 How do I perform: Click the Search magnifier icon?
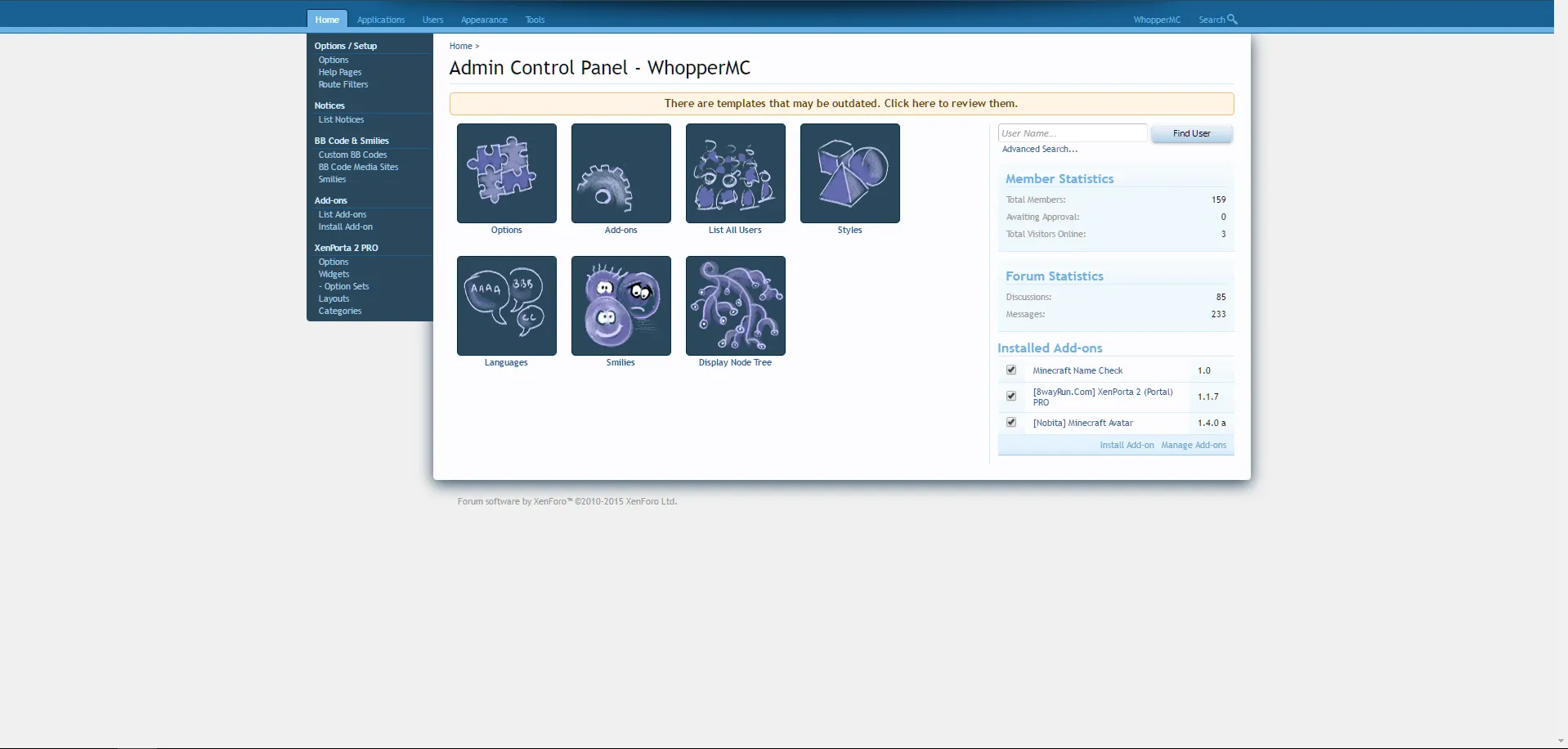coord(1232,19)
